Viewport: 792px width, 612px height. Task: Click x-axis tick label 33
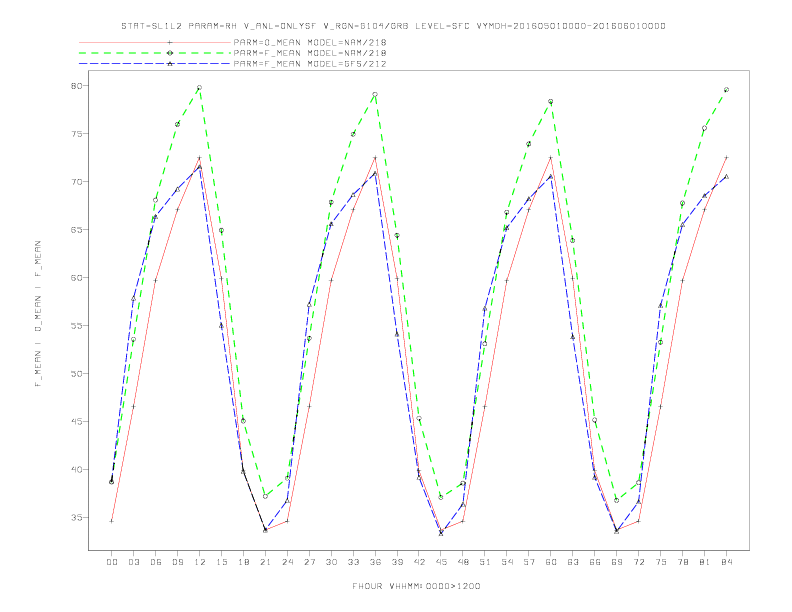click(353, 562)
